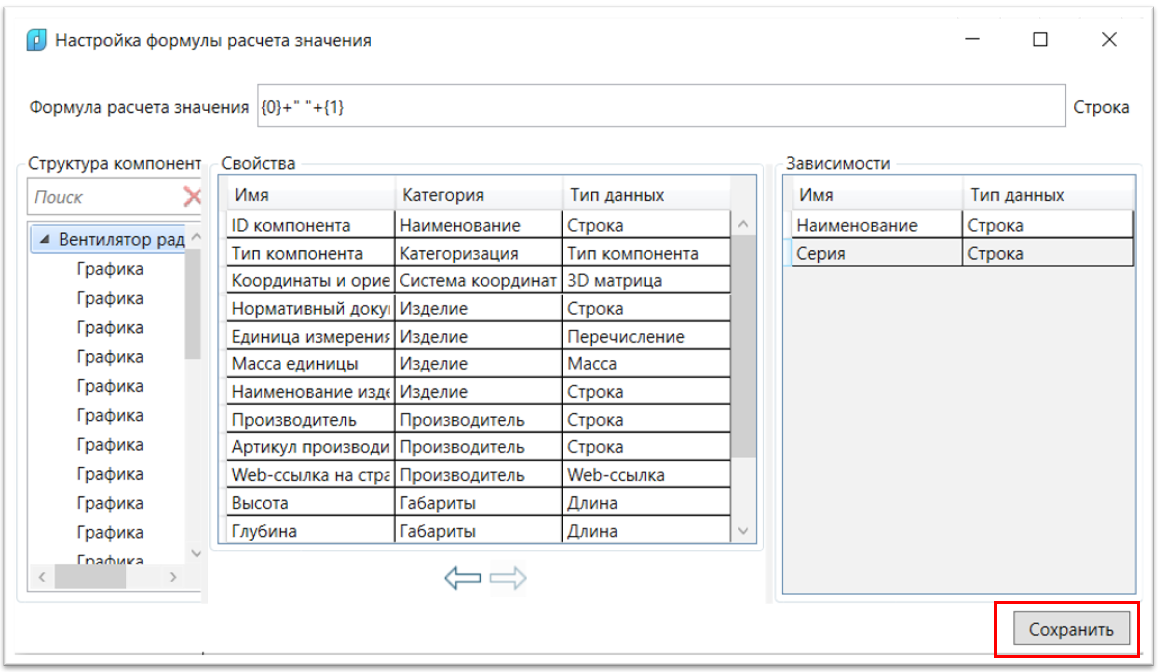Screen dimensions: 1158x672
Task: Click the properties table scroll-down arrow
Action: pos(744,531)
